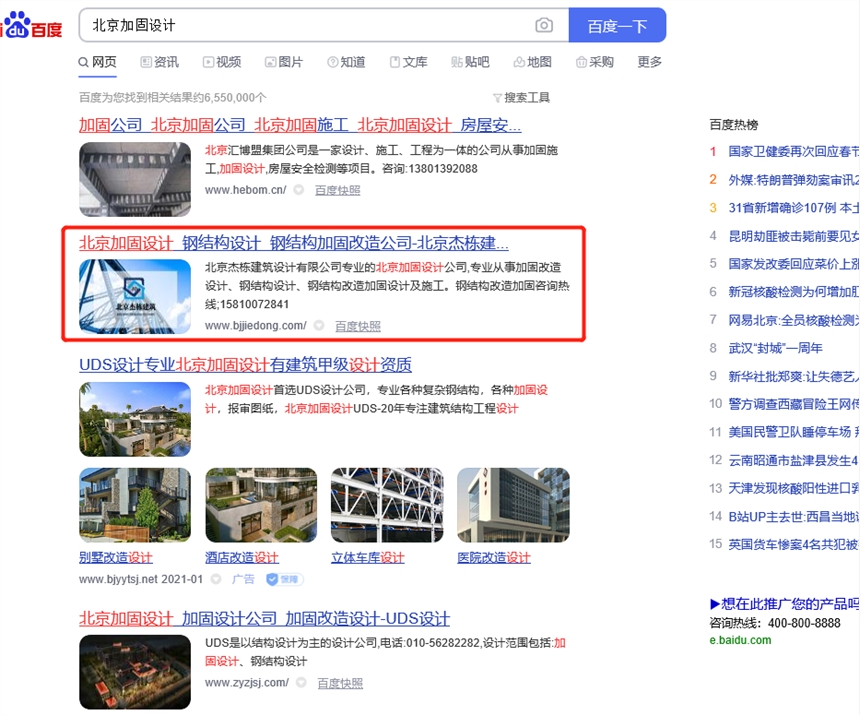Open 百度快照 for www.hebom.cn result
860x715 pixels.
[337, 190]
